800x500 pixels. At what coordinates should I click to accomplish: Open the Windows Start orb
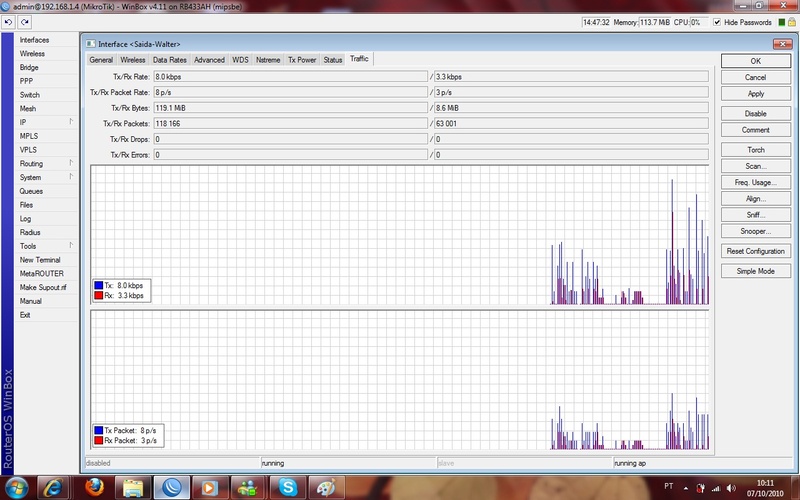(x=16, y=487)
